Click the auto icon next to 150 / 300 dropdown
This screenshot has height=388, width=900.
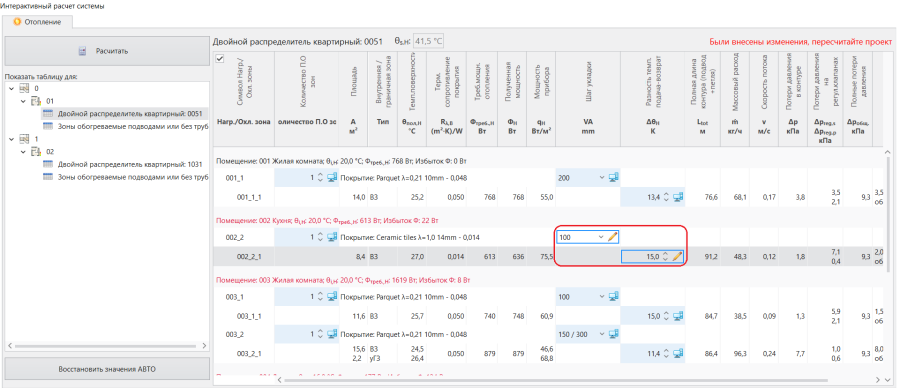(614, 334)
